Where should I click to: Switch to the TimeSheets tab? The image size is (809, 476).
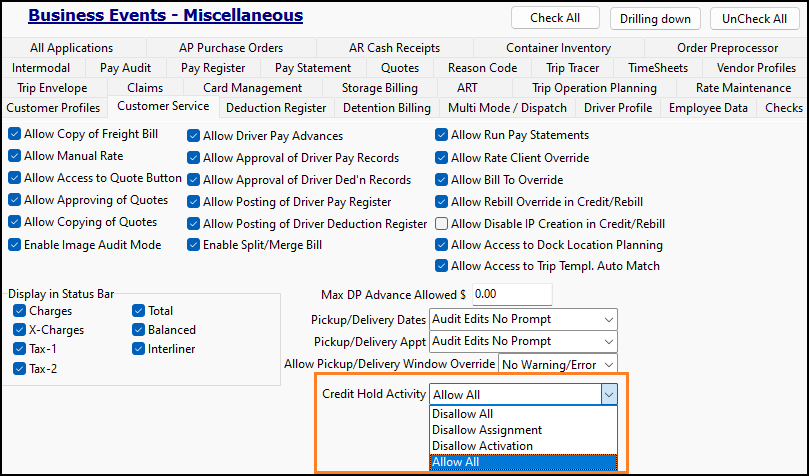point(658,68)
